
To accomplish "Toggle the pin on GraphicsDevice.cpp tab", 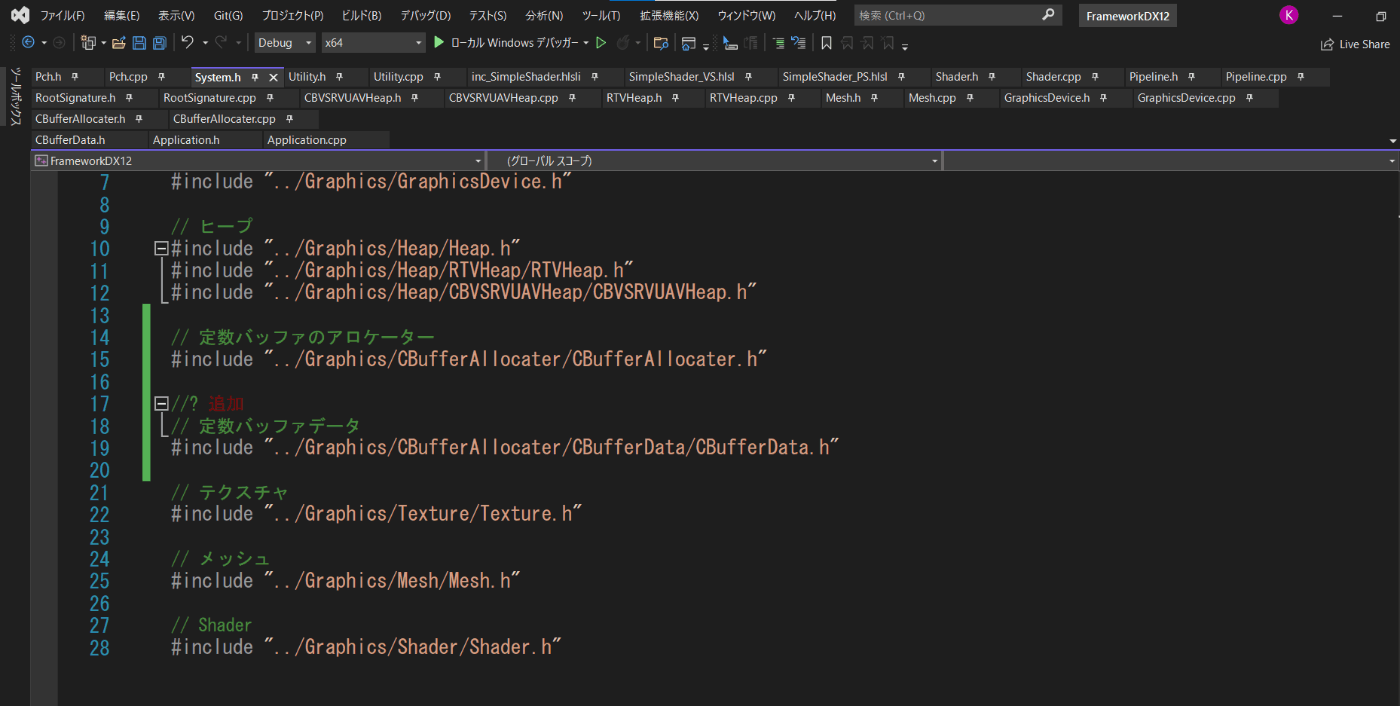I will (1247, 98).
